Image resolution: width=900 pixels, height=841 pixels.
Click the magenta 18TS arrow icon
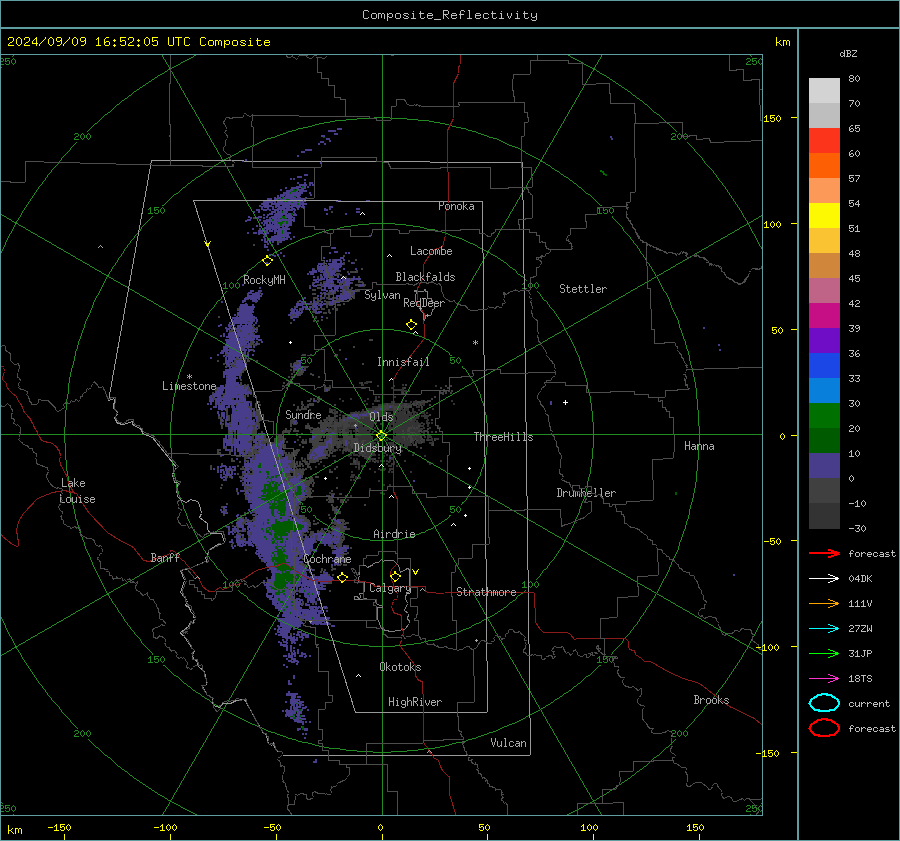click(x=824, y=679)
